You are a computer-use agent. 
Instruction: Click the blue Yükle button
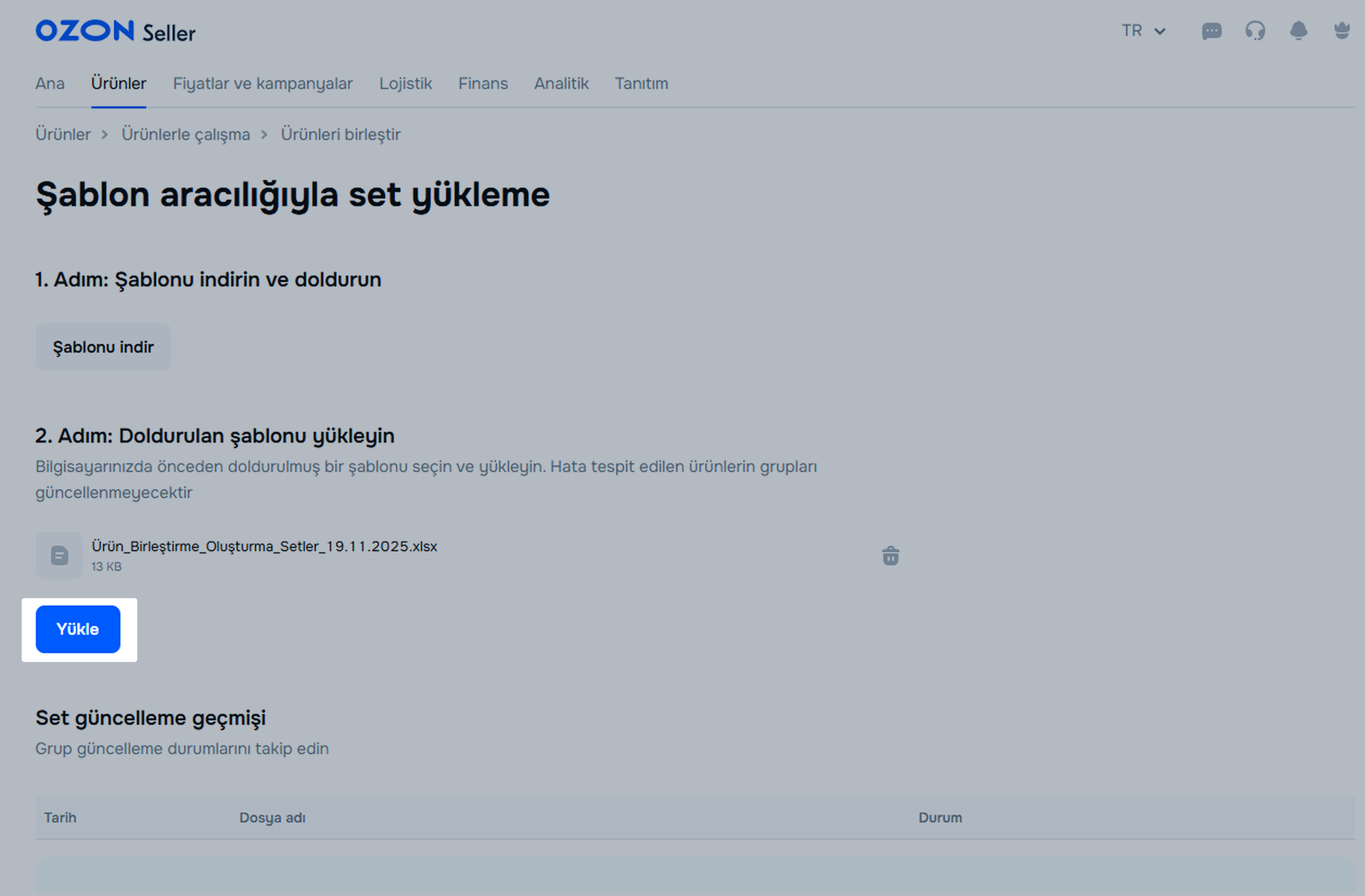coord(78,629)
